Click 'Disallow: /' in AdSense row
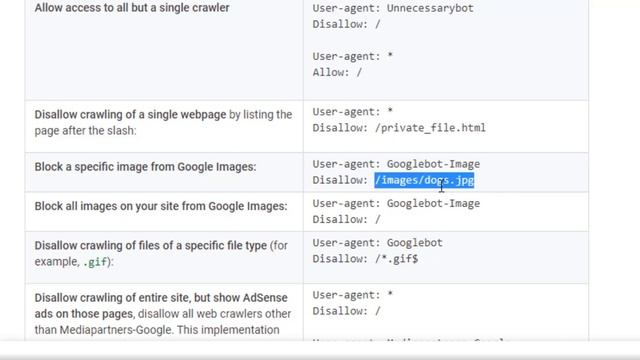The height and width of the screenshot is (360, 640). coord(347,311)
